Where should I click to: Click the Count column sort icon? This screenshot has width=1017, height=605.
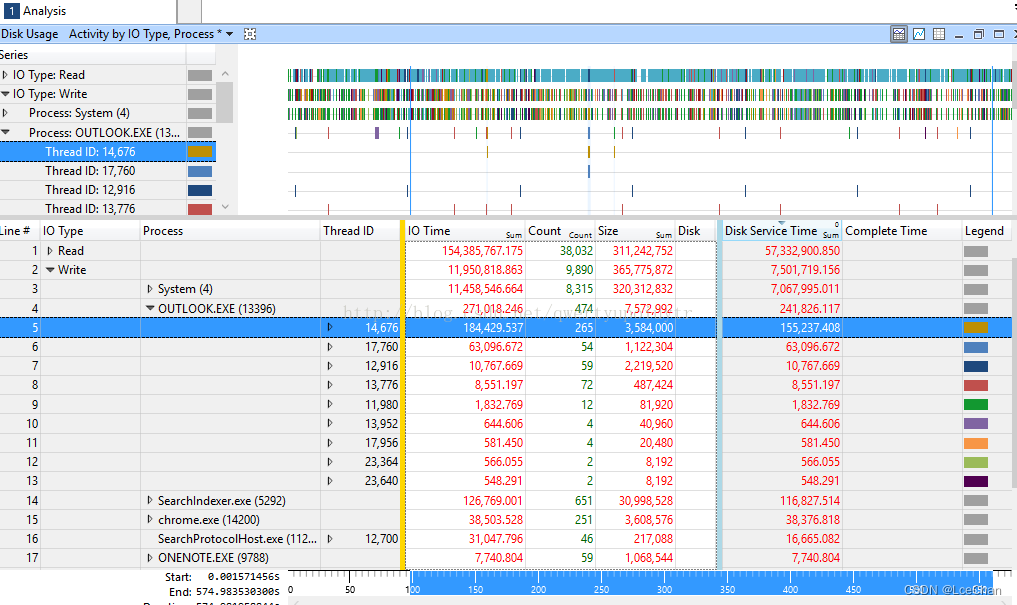(580, 236)
